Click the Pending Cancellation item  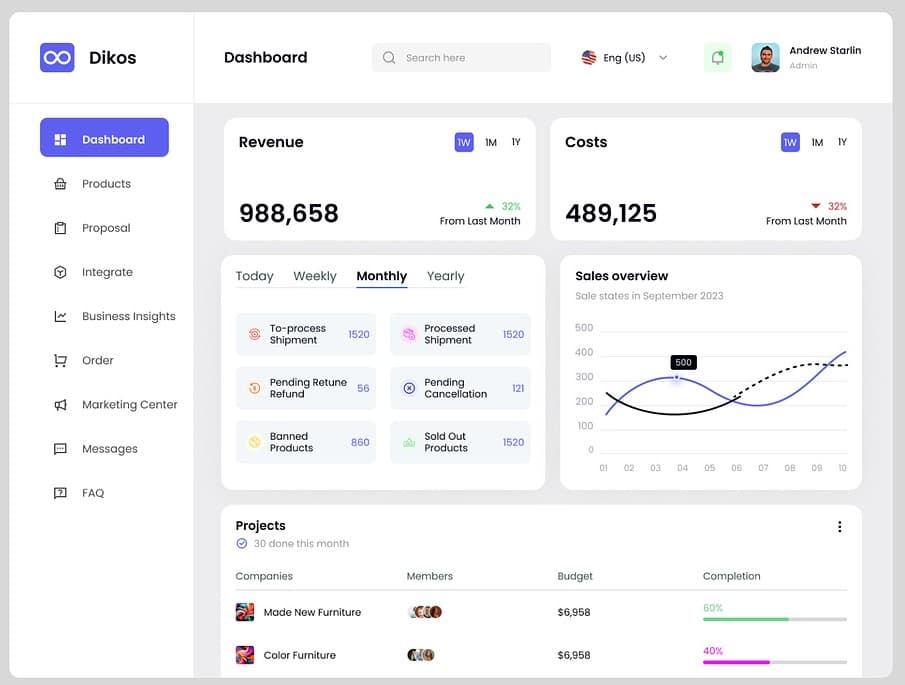point(460,387)
